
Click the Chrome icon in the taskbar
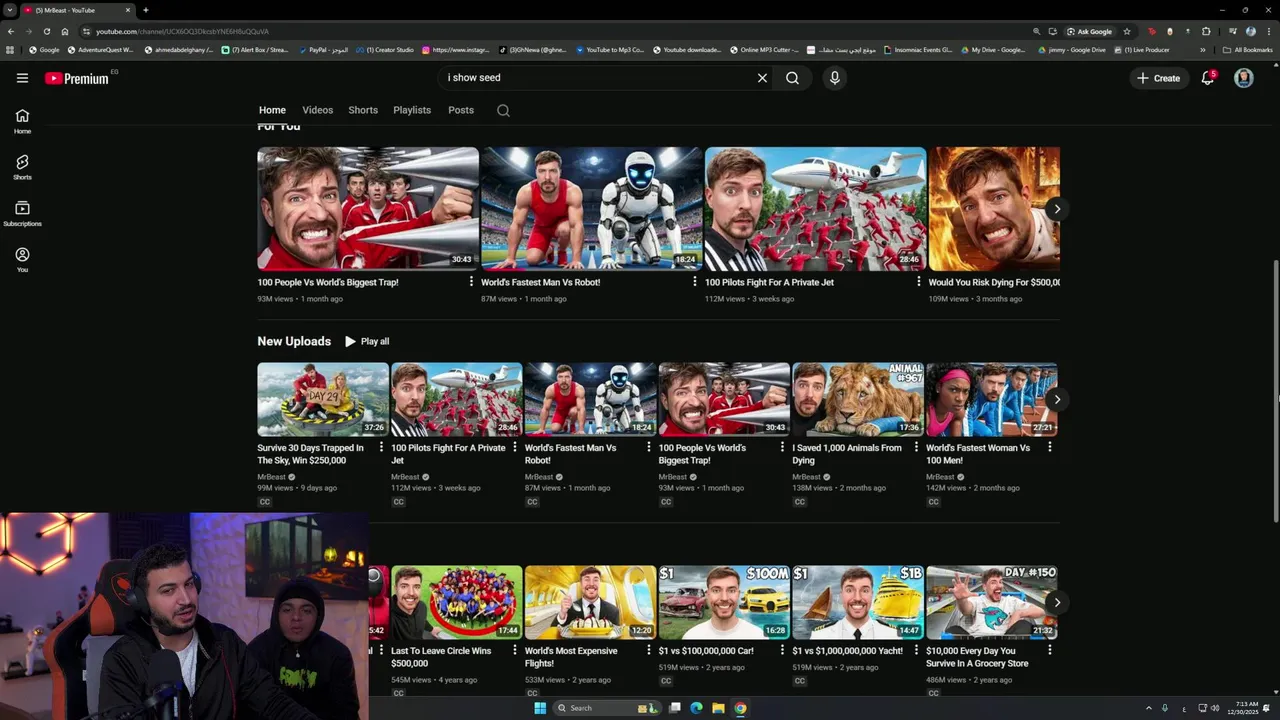click(x=740, y=708)
